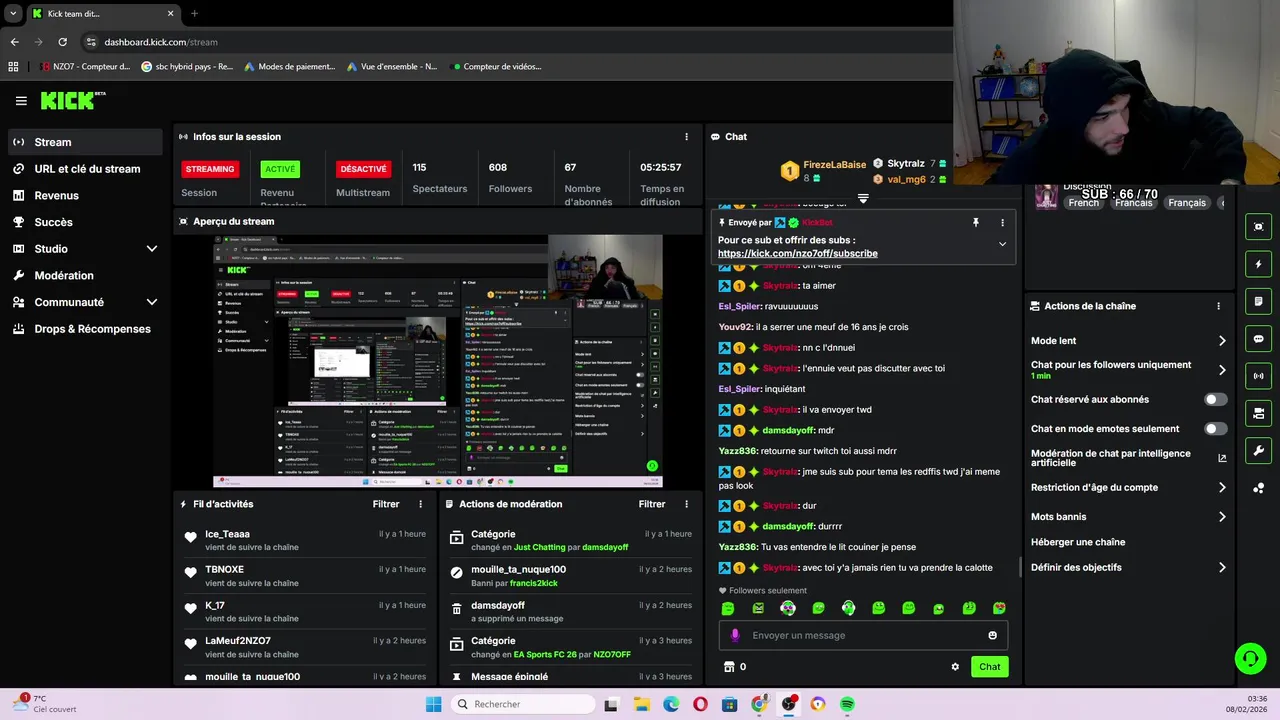Click the wrench icon in right rail

coord(1258,451)
